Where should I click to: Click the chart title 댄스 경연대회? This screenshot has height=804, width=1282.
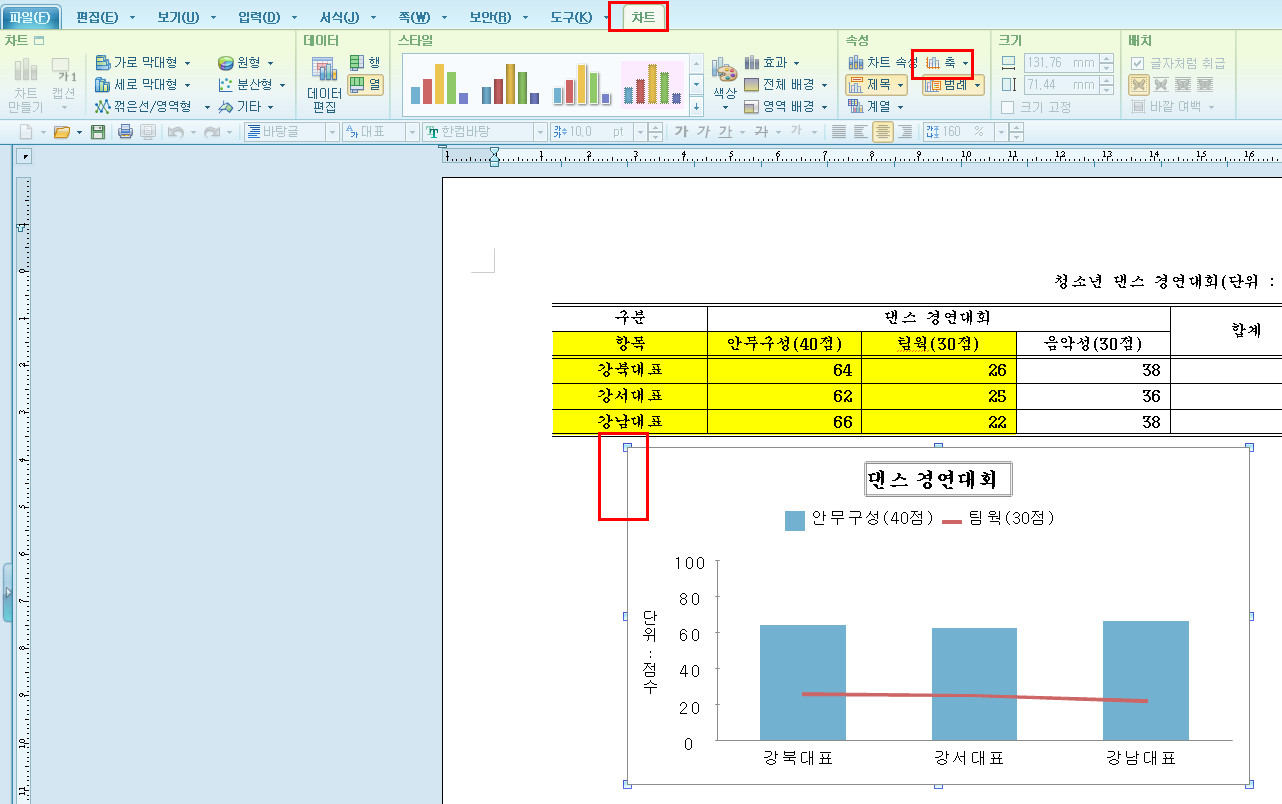(938, 480)
